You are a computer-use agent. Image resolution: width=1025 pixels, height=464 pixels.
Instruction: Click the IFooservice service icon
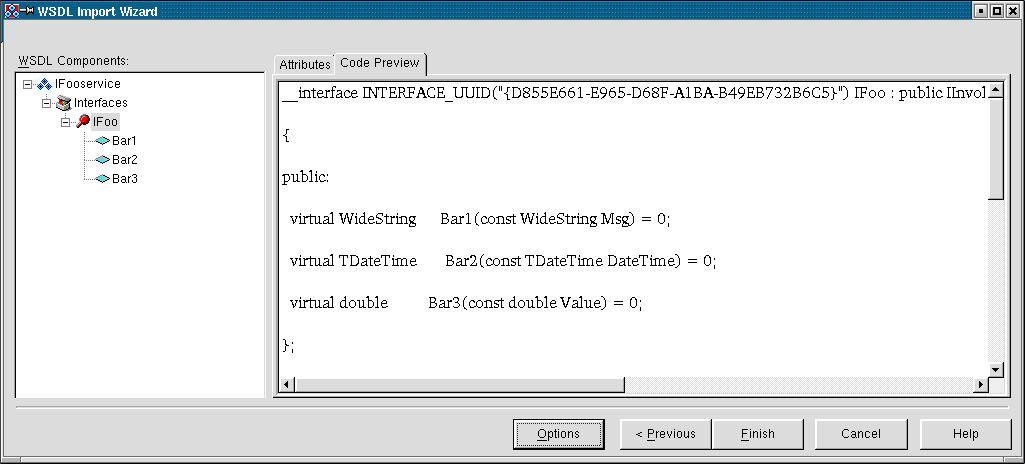click(x=44, y=84)
